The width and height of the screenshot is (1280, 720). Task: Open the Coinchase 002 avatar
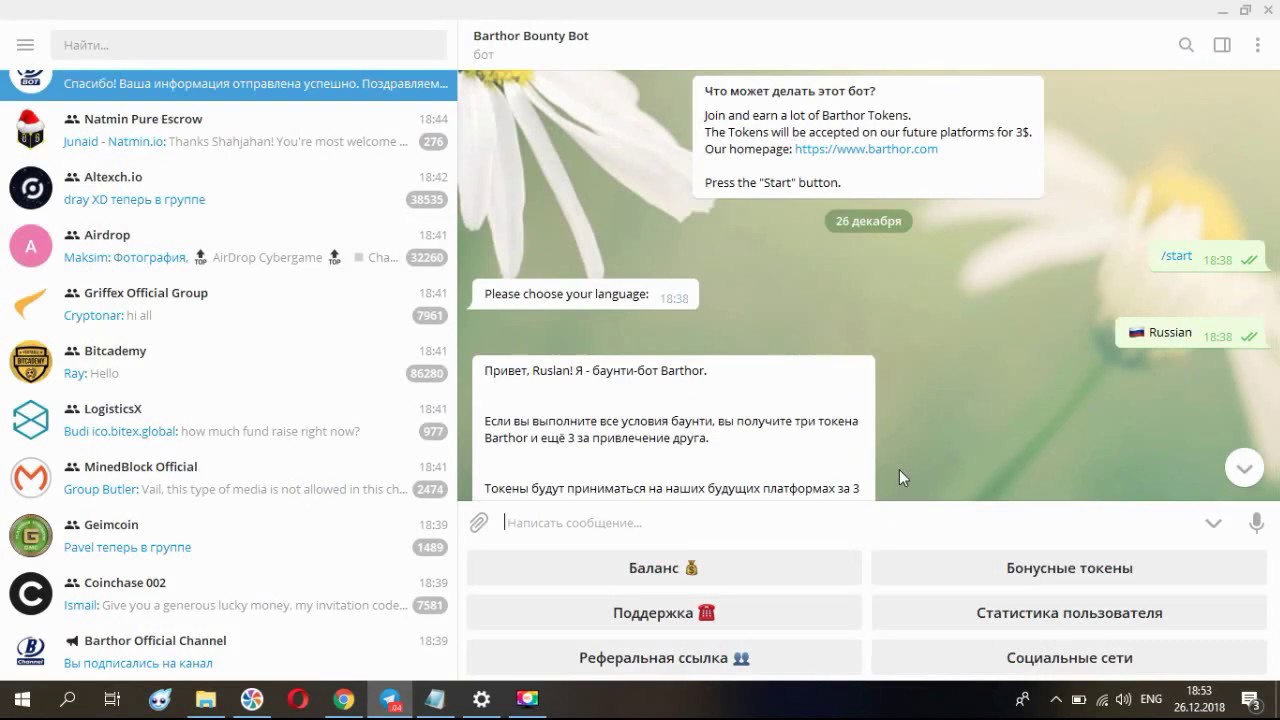coord(31,594)
